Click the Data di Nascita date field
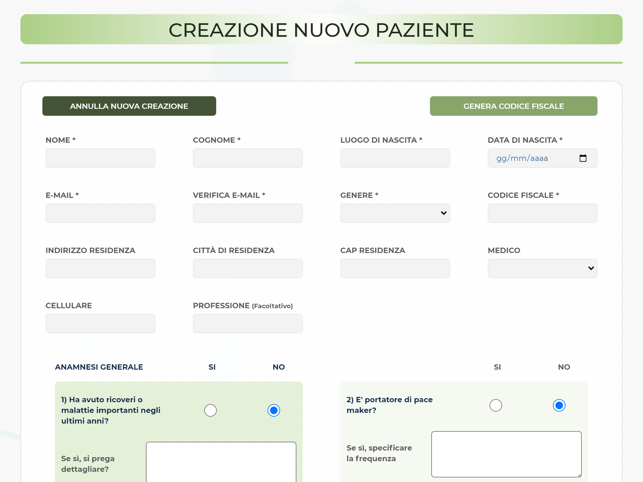The height and width of the screenshot is (482, 643). [542, 158]
